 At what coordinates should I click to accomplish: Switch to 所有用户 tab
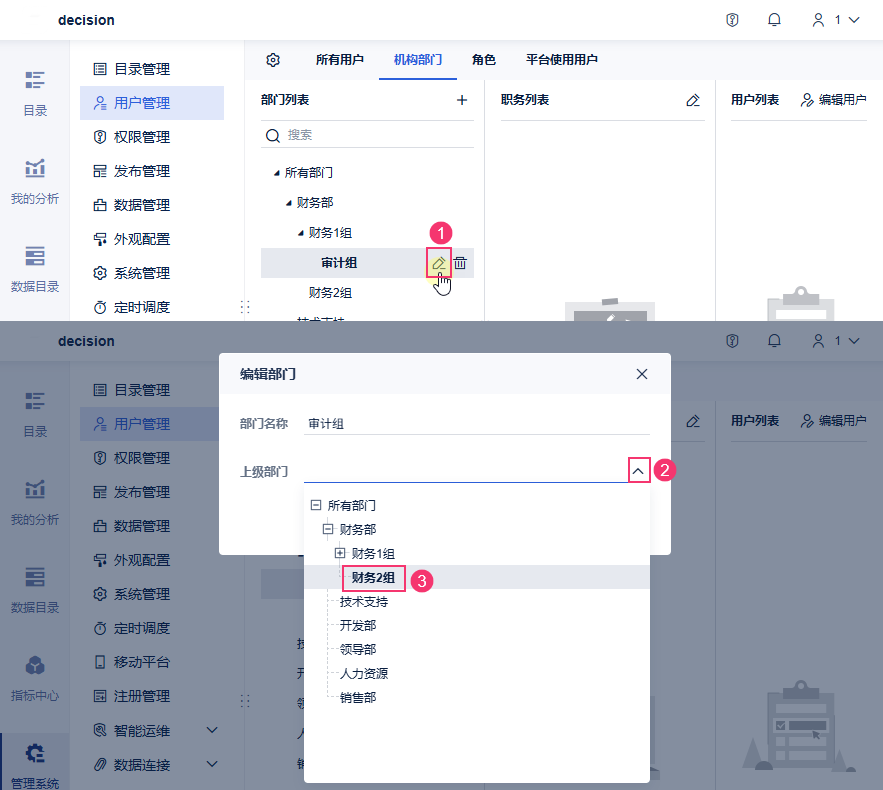(340, 60)
